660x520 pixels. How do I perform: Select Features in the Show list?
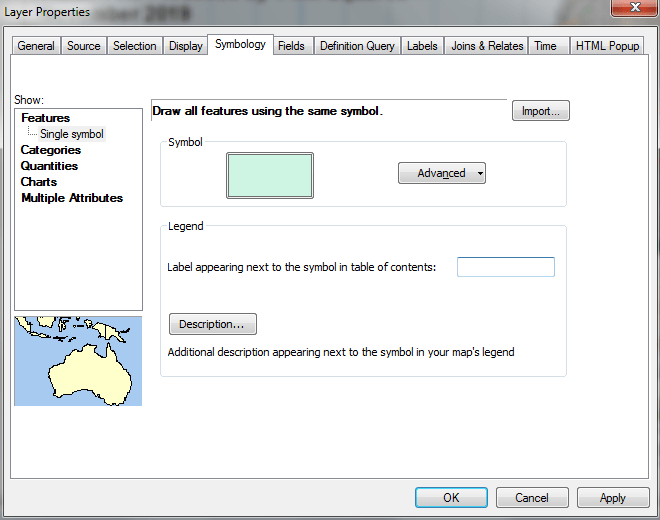point(45,118)
